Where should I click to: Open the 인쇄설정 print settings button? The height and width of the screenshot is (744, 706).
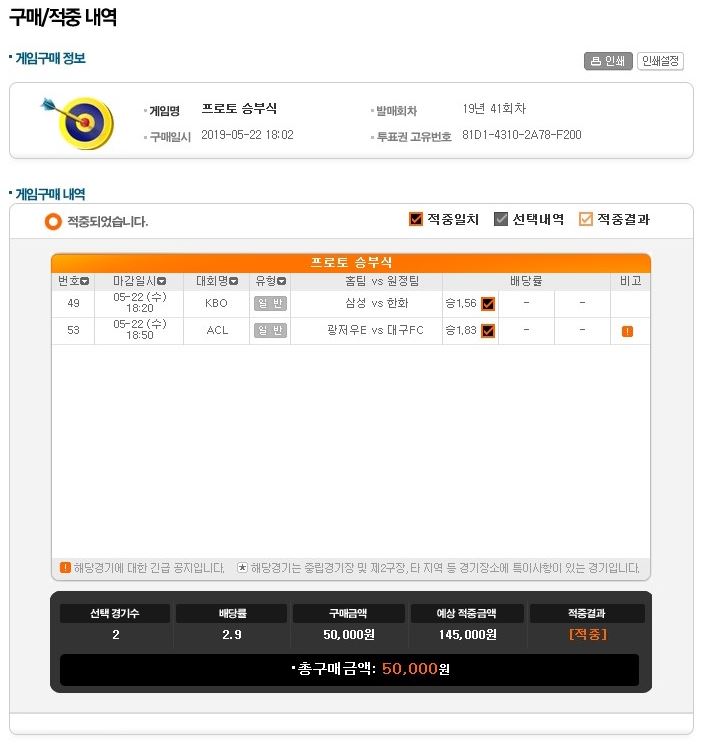pyautogui.click(x=660, y=61)
